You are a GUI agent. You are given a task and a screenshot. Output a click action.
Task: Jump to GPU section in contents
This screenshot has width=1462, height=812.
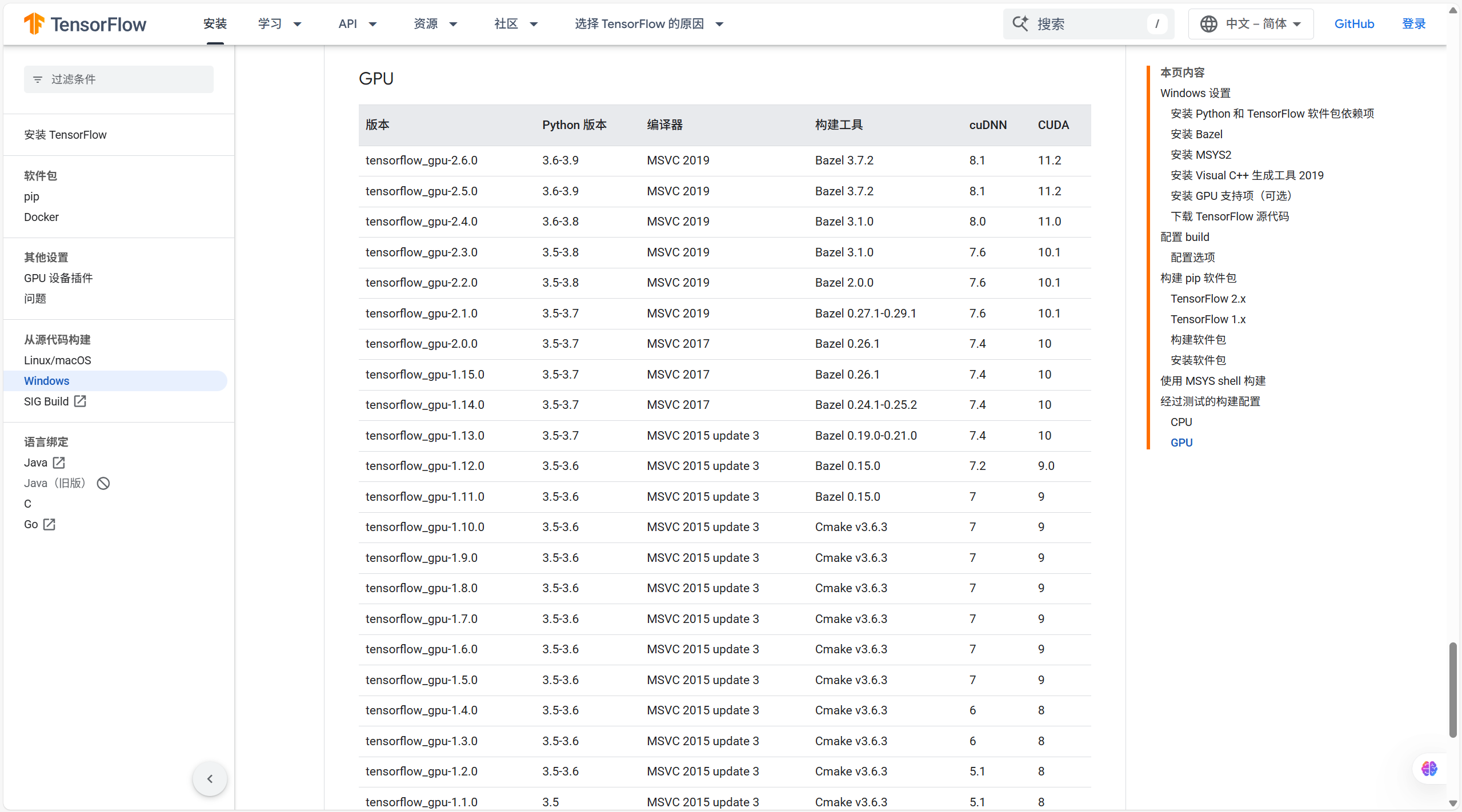[1181, 443]
